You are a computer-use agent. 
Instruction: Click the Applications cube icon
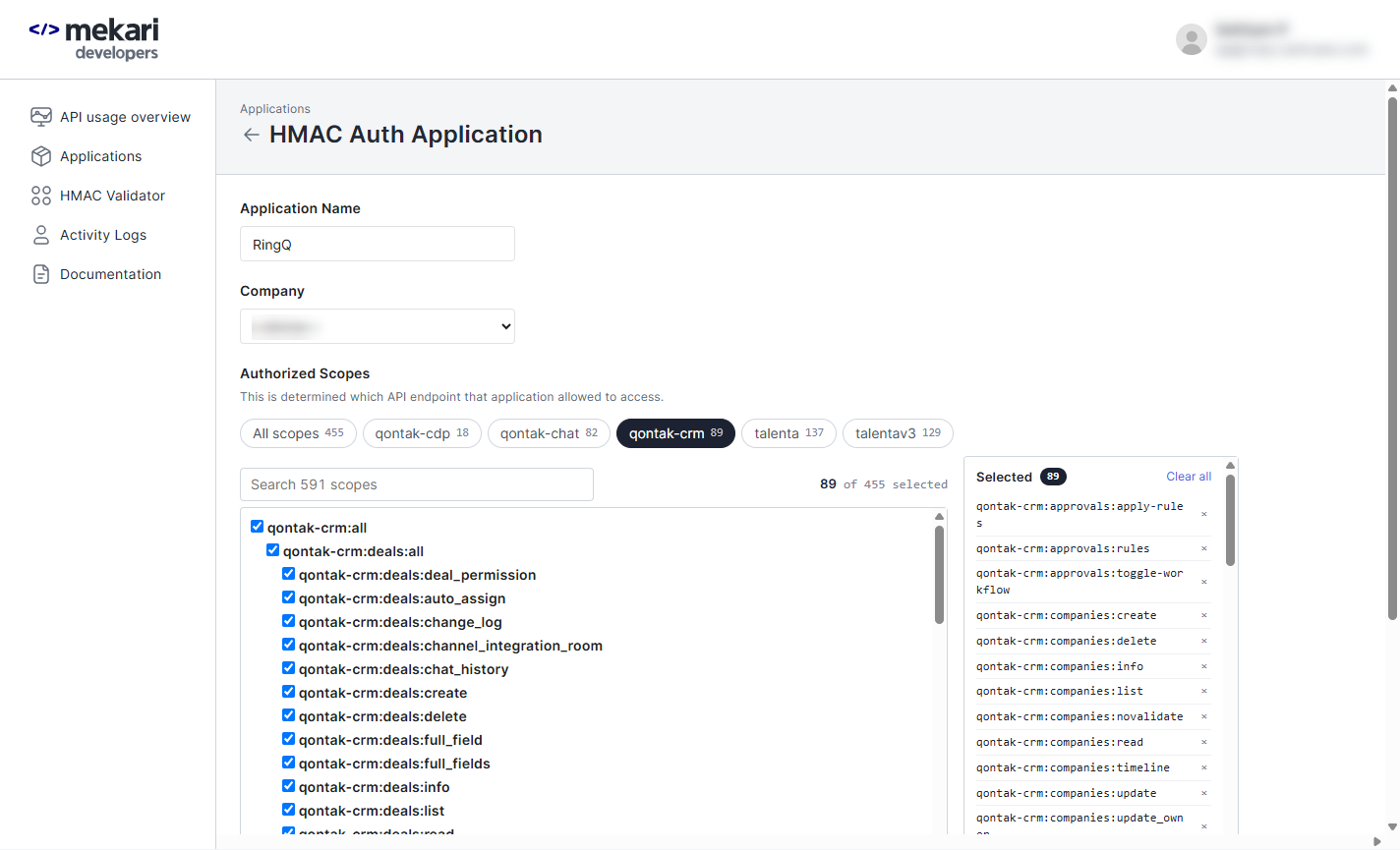41,156
